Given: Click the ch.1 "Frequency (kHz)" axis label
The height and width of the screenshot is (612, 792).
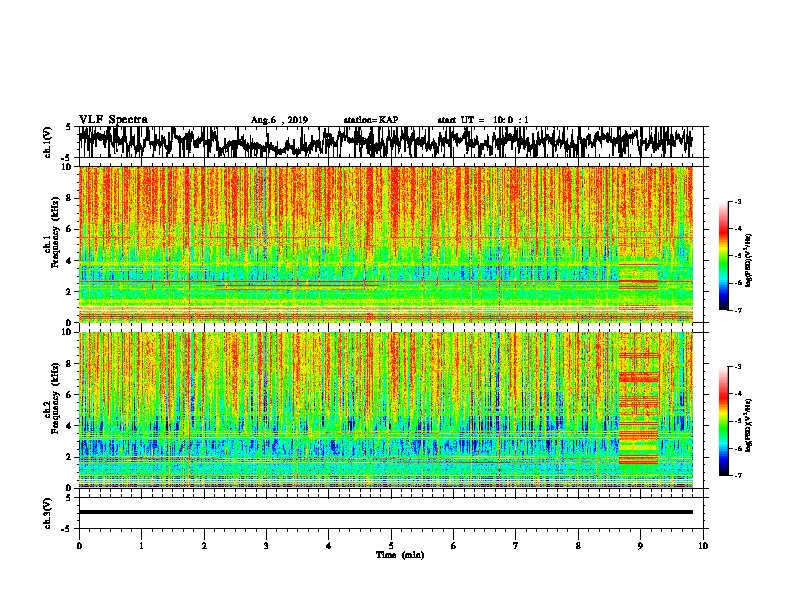Looking at the screenshot, I should pyautogui.click(x=55, y=232).
